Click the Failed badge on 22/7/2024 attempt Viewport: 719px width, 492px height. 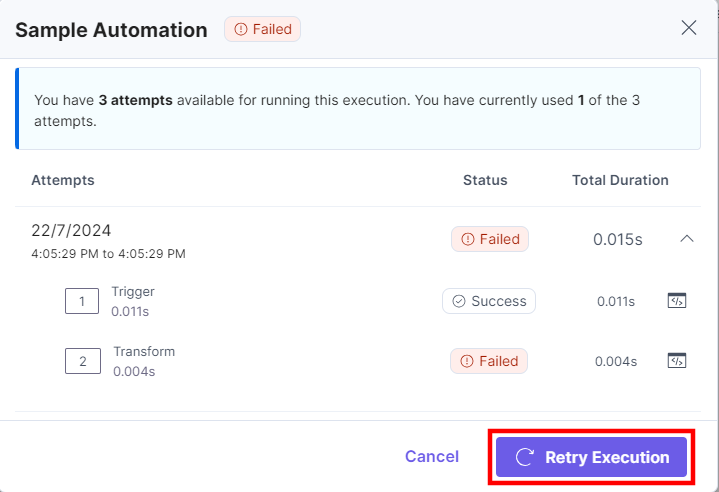[489, 239]
